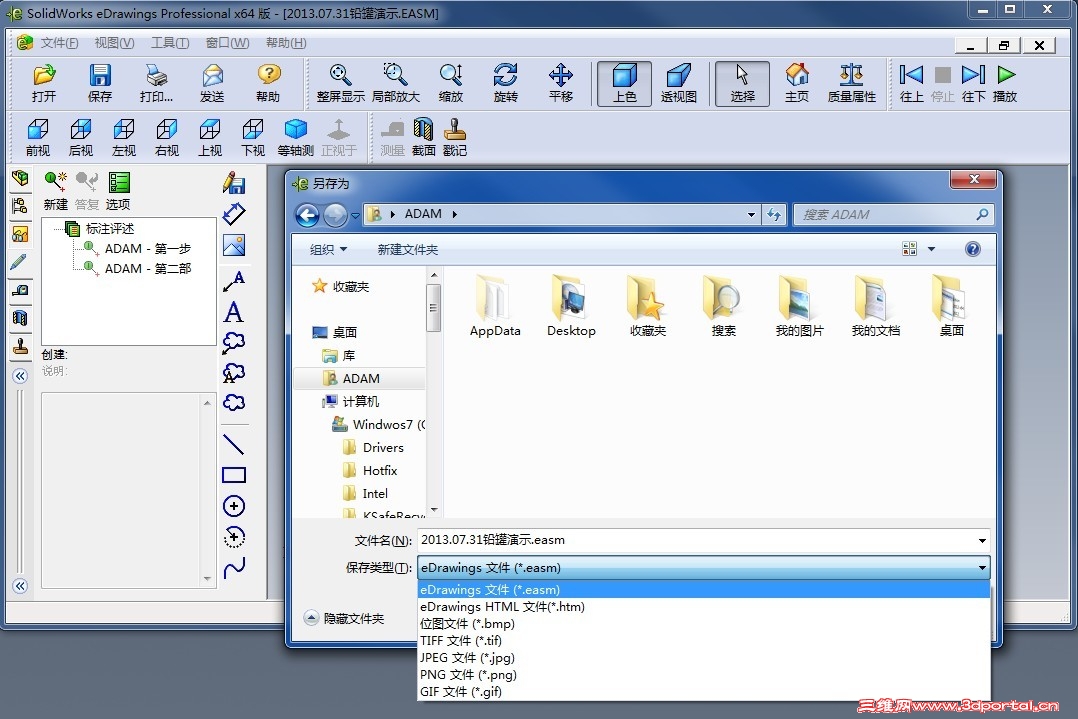The width and height of the screenshot is (1078, 719).
Task: Switch to 下视 bottom view
Action: click(x=252, y=137)
